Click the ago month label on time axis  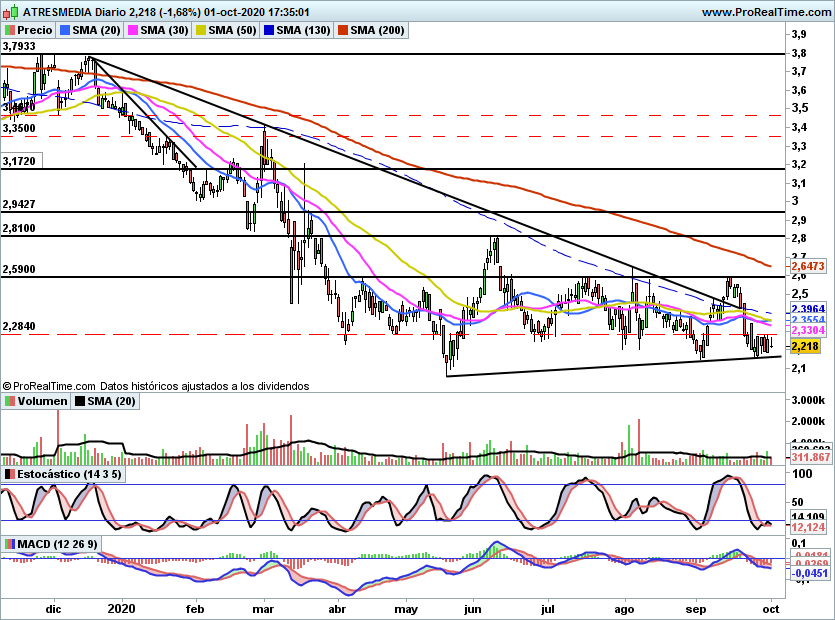tap(624, 610)
